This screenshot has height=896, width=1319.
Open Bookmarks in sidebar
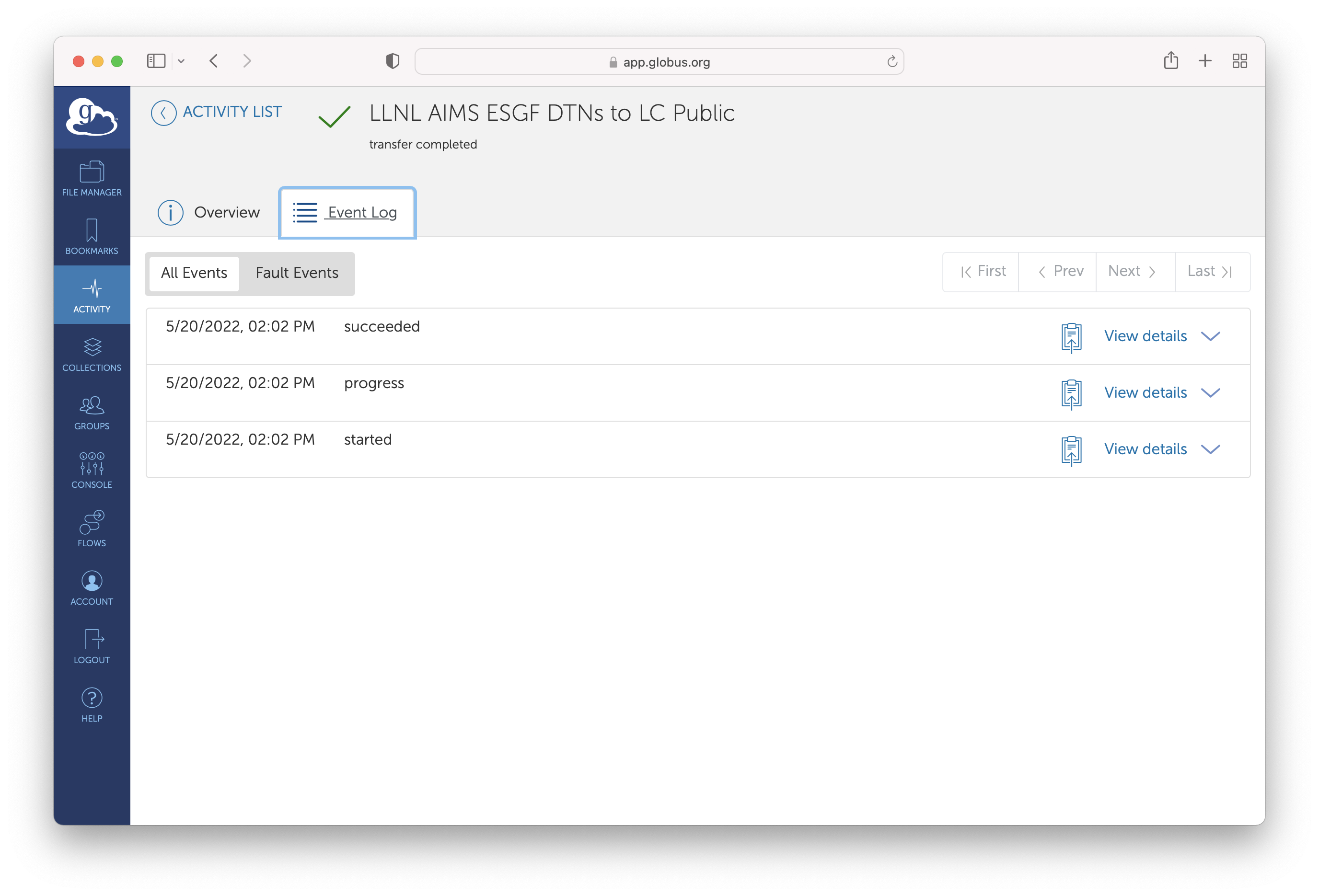pyautogui.click(x=92, y=237)
